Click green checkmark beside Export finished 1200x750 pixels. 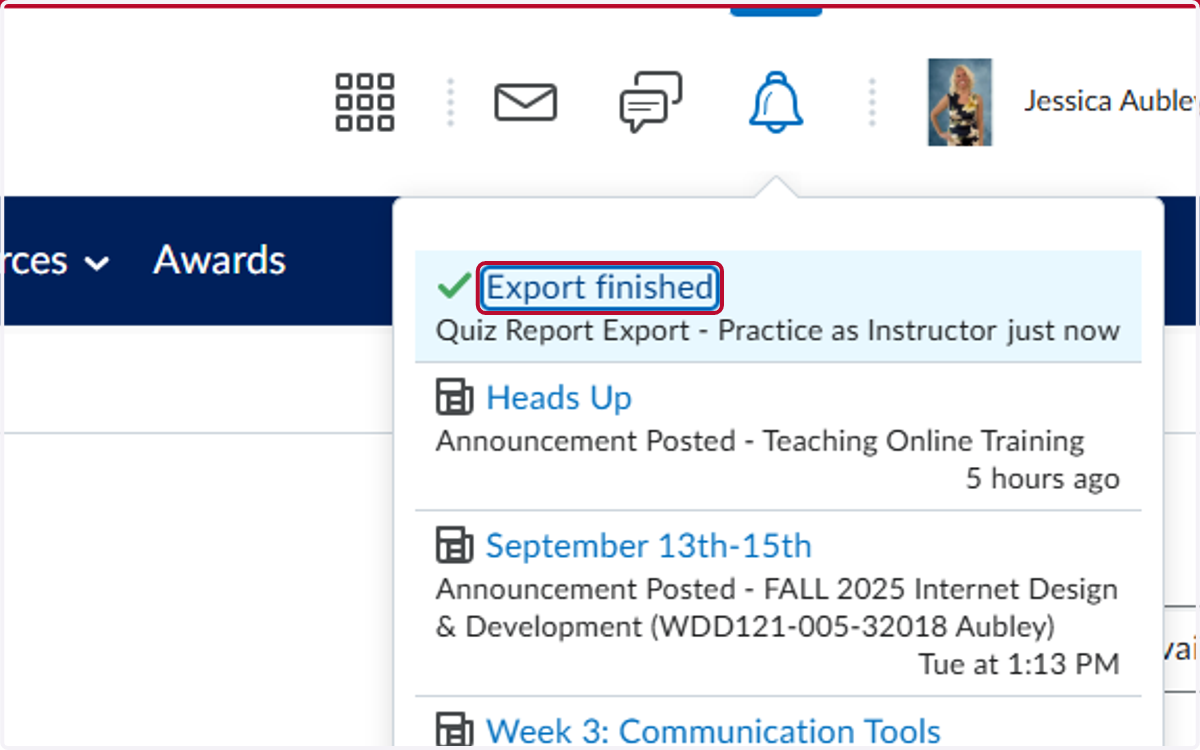(x=454, y=287)
